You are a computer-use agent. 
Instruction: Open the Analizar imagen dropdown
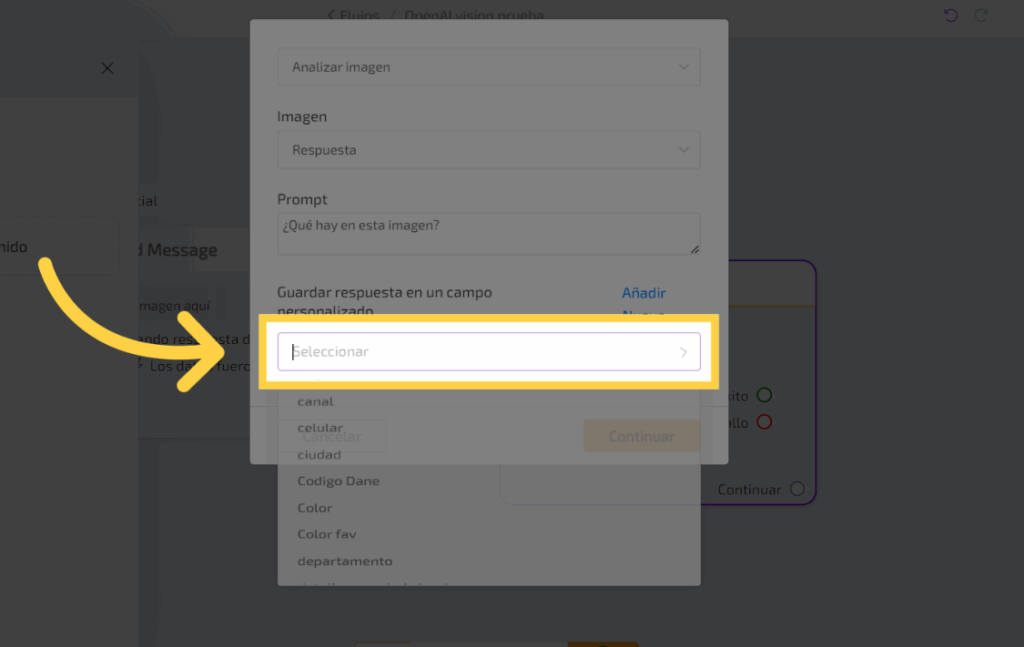click(x=488, y=67)
